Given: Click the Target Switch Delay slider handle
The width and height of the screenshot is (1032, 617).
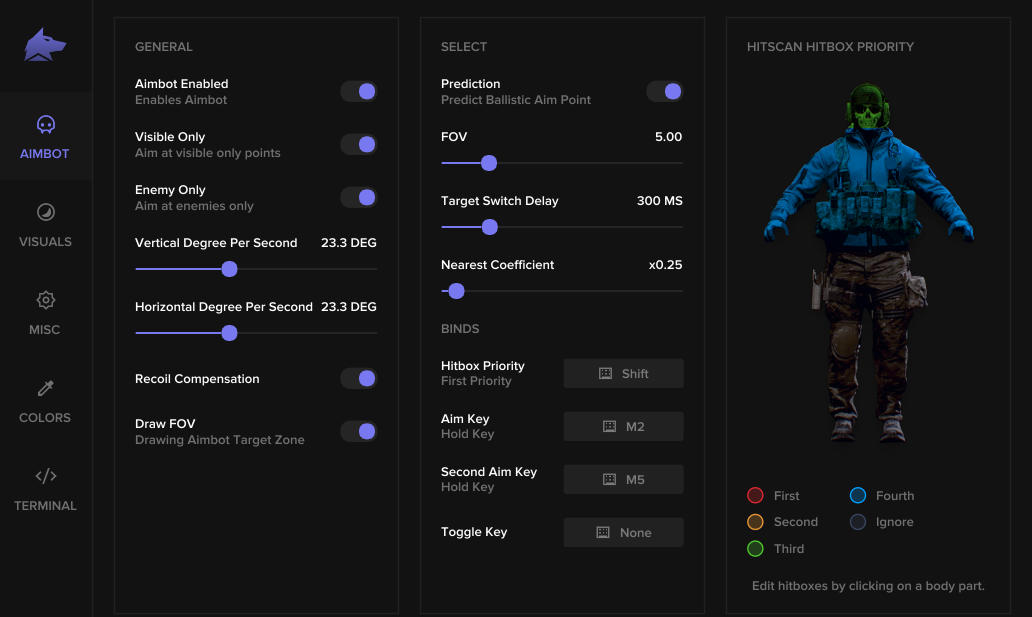Looking at the screenshot, I should 490,227.
